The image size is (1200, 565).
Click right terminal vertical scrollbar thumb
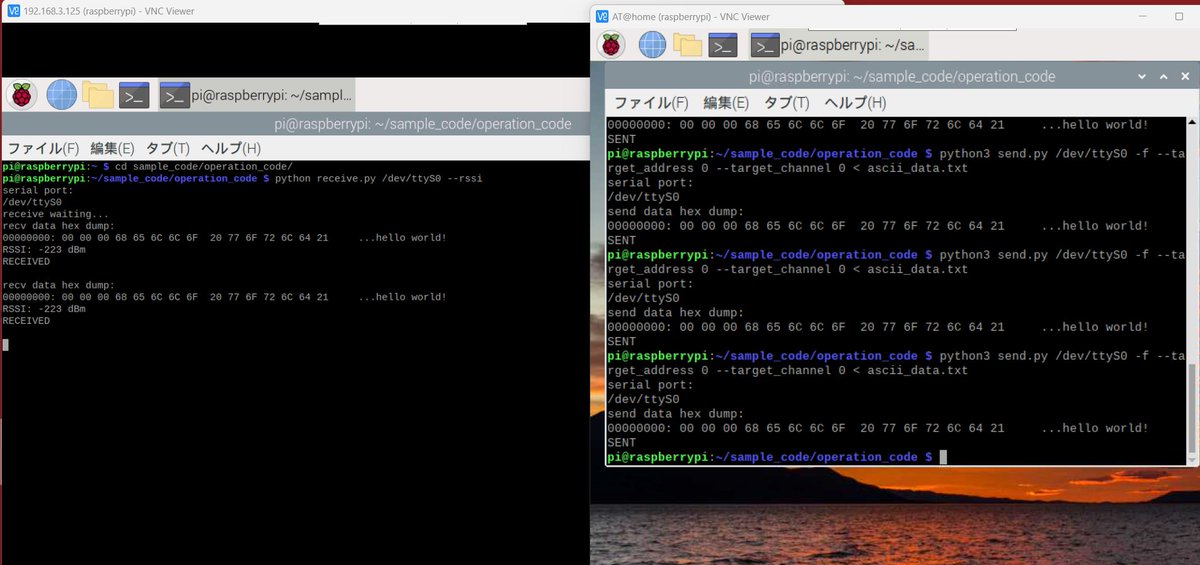[x=1190, y=407]
